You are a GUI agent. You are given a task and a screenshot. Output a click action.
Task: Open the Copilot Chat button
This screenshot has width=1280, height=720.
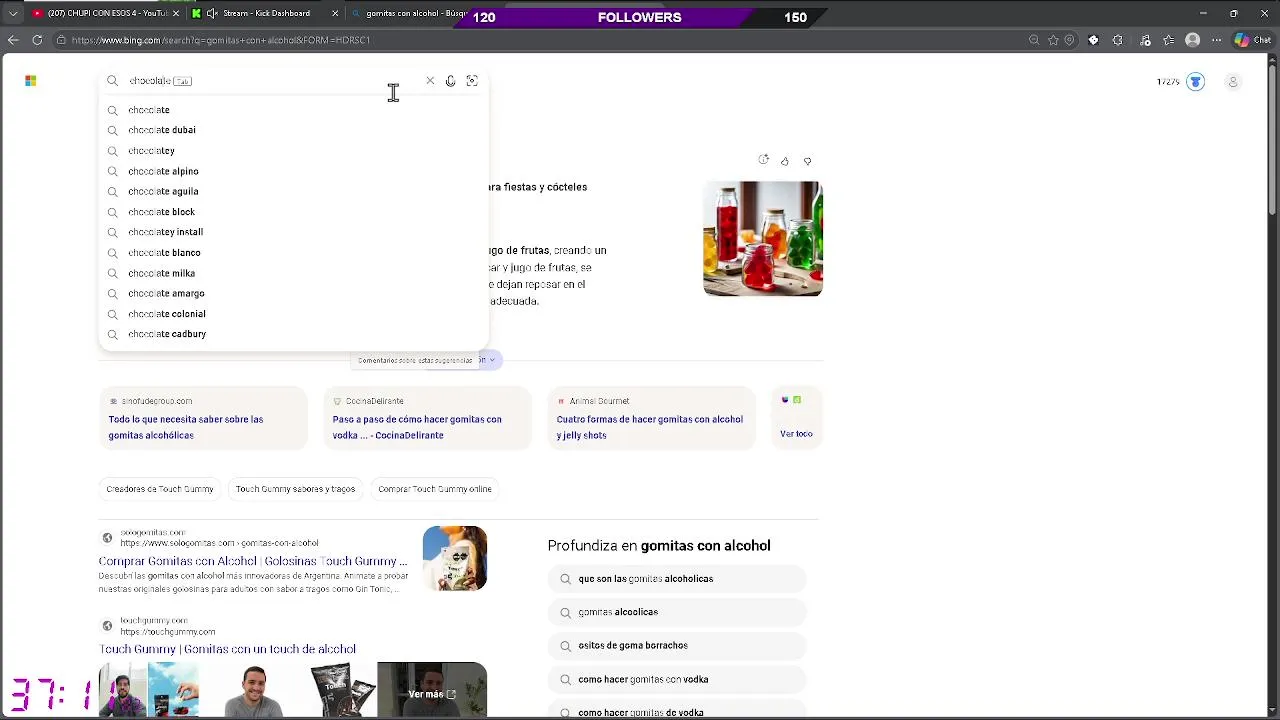coord(1253,40)
